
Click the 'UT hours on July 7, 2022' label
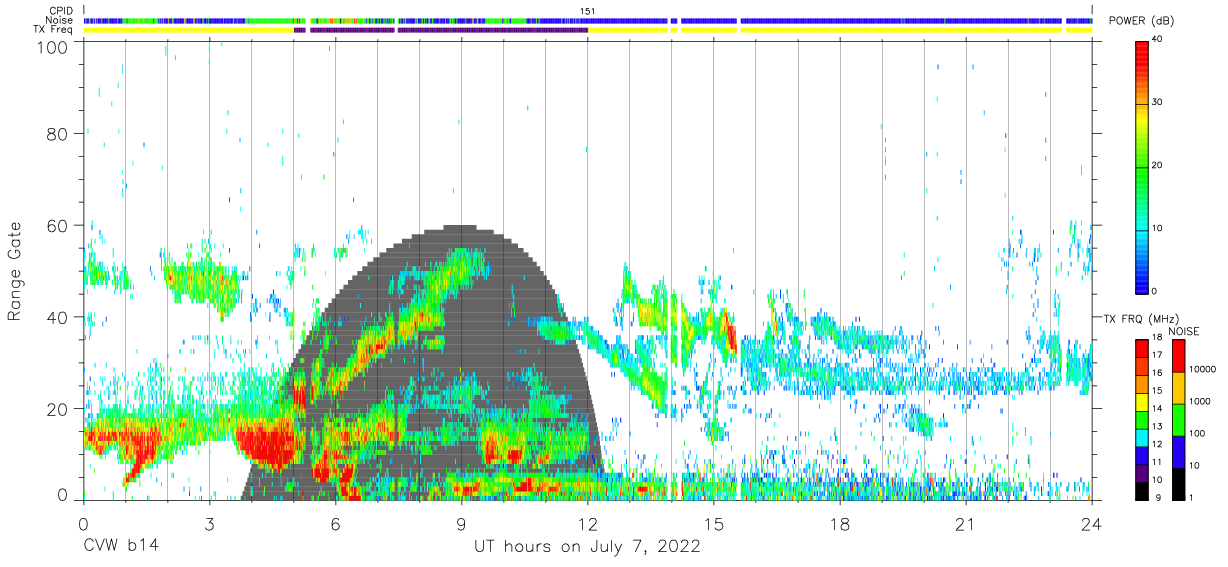[x=587, y=547]
